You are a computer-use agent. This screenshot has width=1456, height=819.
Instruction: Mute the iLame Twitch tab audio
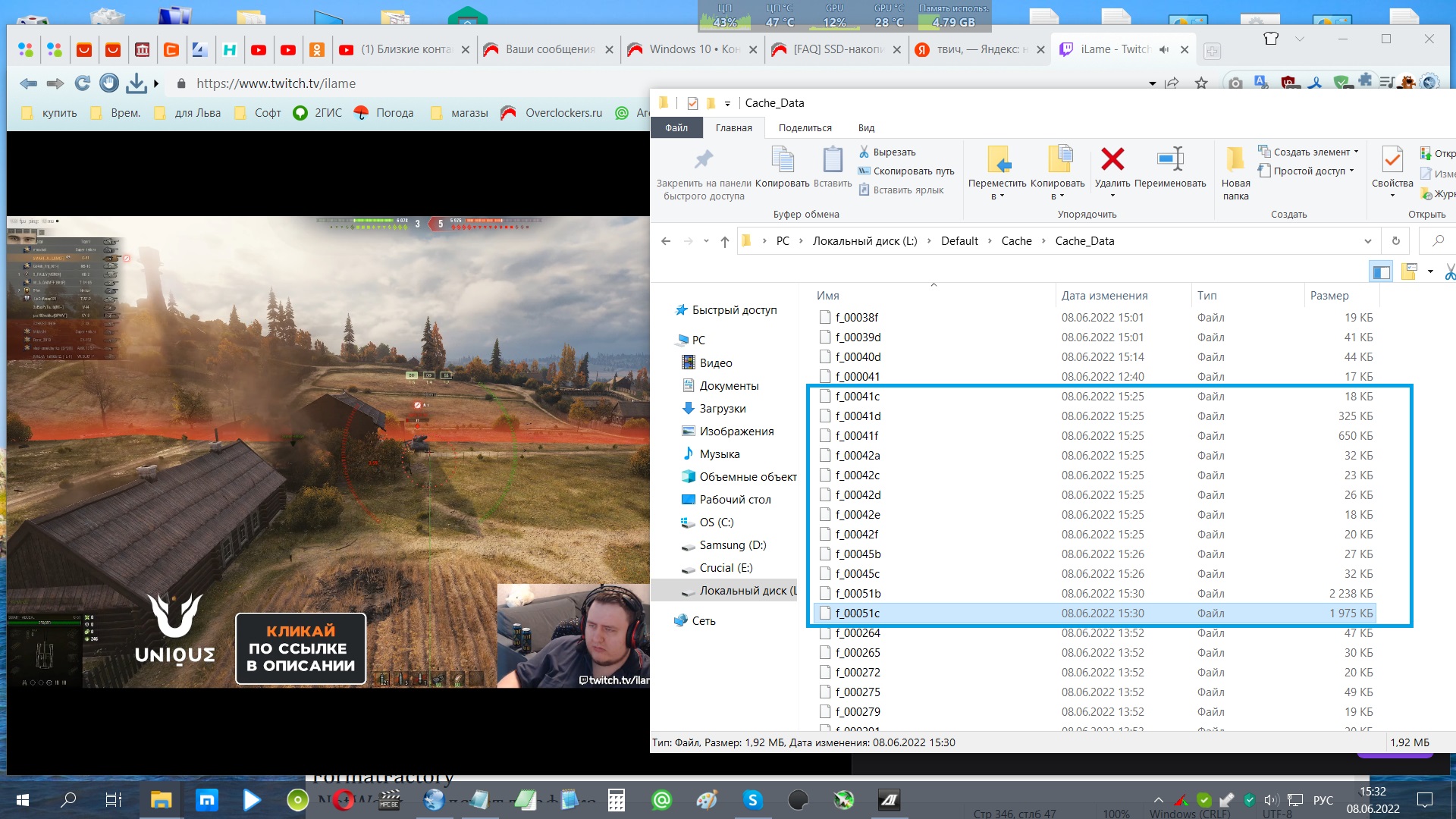pos(1163,49)
